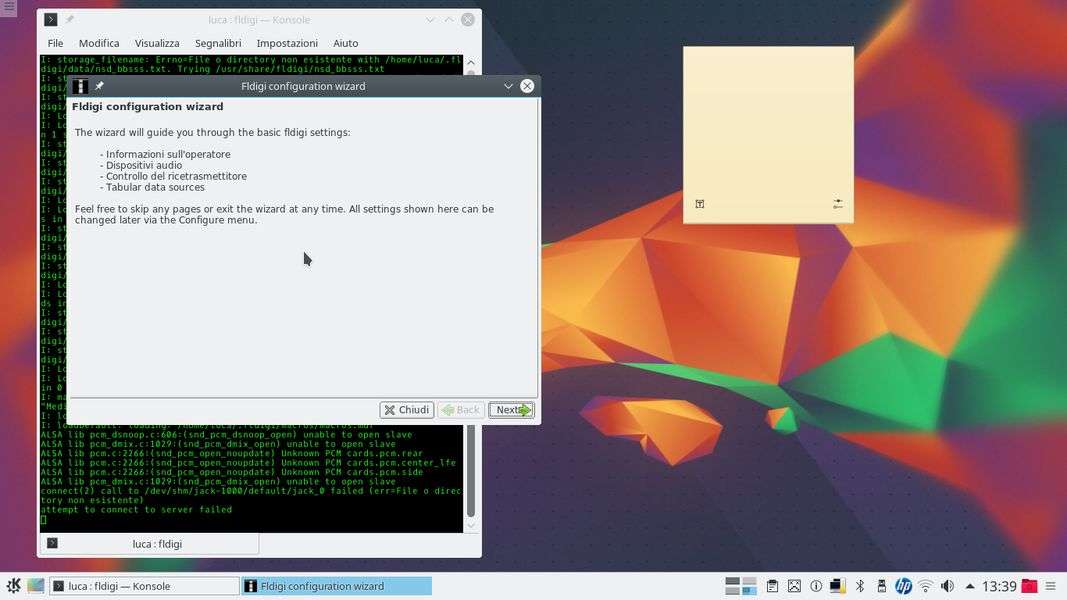The width and height of the screenshot is (1067, 600).
Task: Open the KDE application launcher
Action: pyautogui.click(x=14, y=586)
